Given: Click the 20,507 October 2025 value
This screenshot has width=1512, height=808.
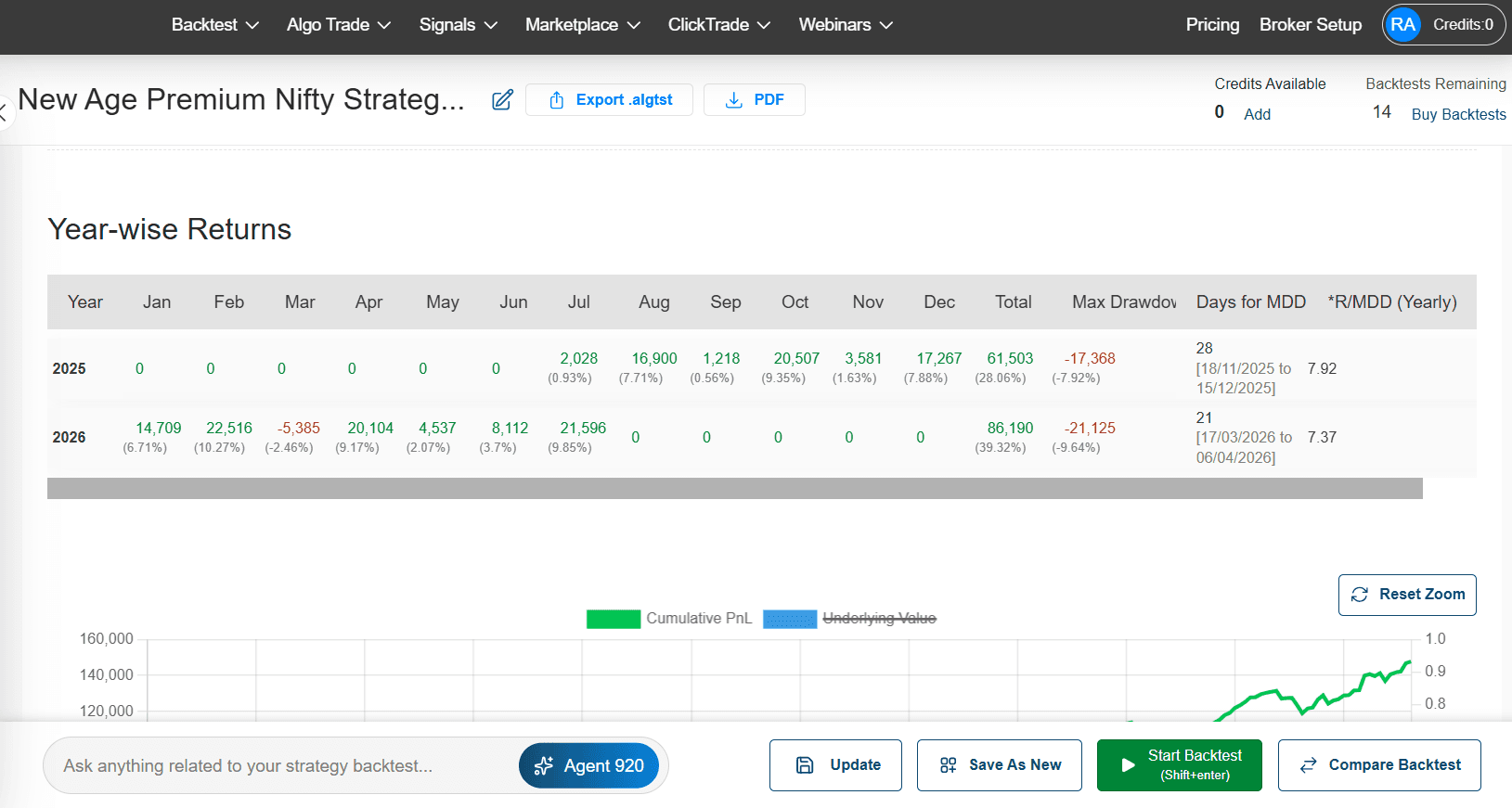Looking at the screenshot, I should coord(796,359).
